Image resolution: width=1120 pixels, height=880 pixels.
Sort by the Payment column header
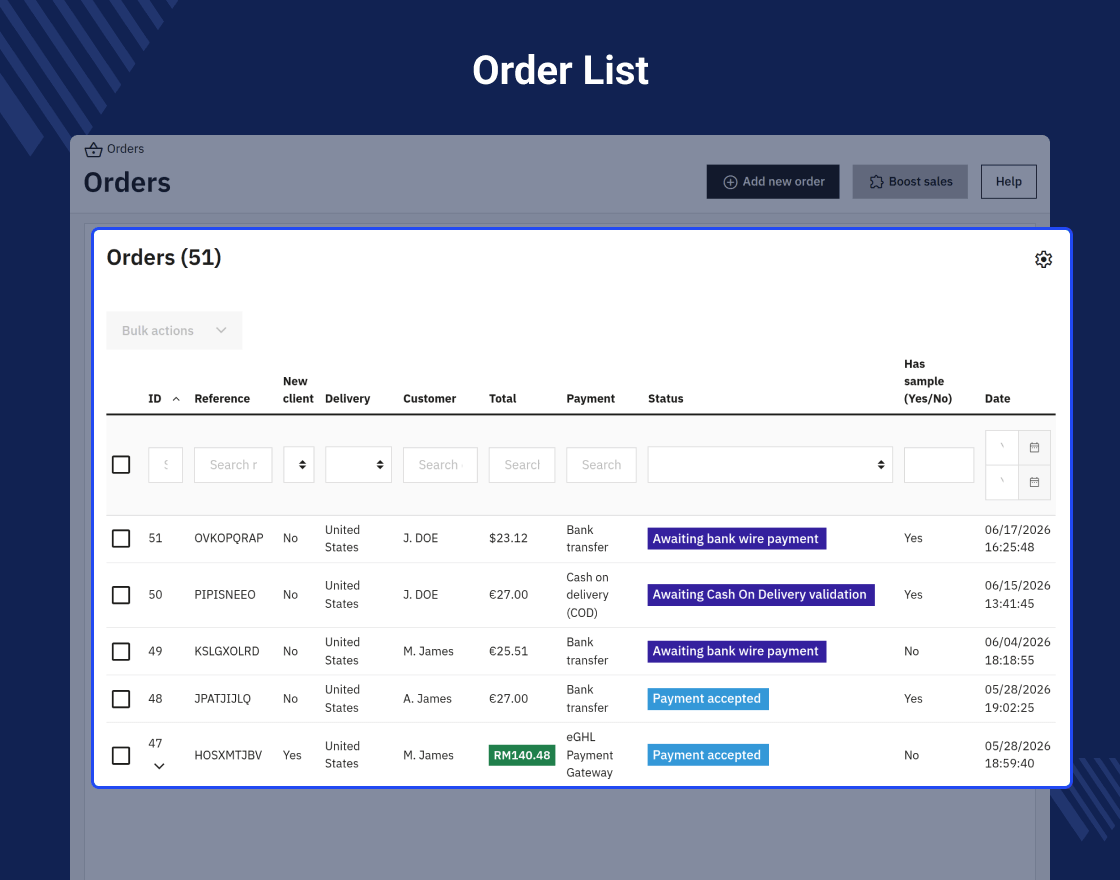pos(591,399)
